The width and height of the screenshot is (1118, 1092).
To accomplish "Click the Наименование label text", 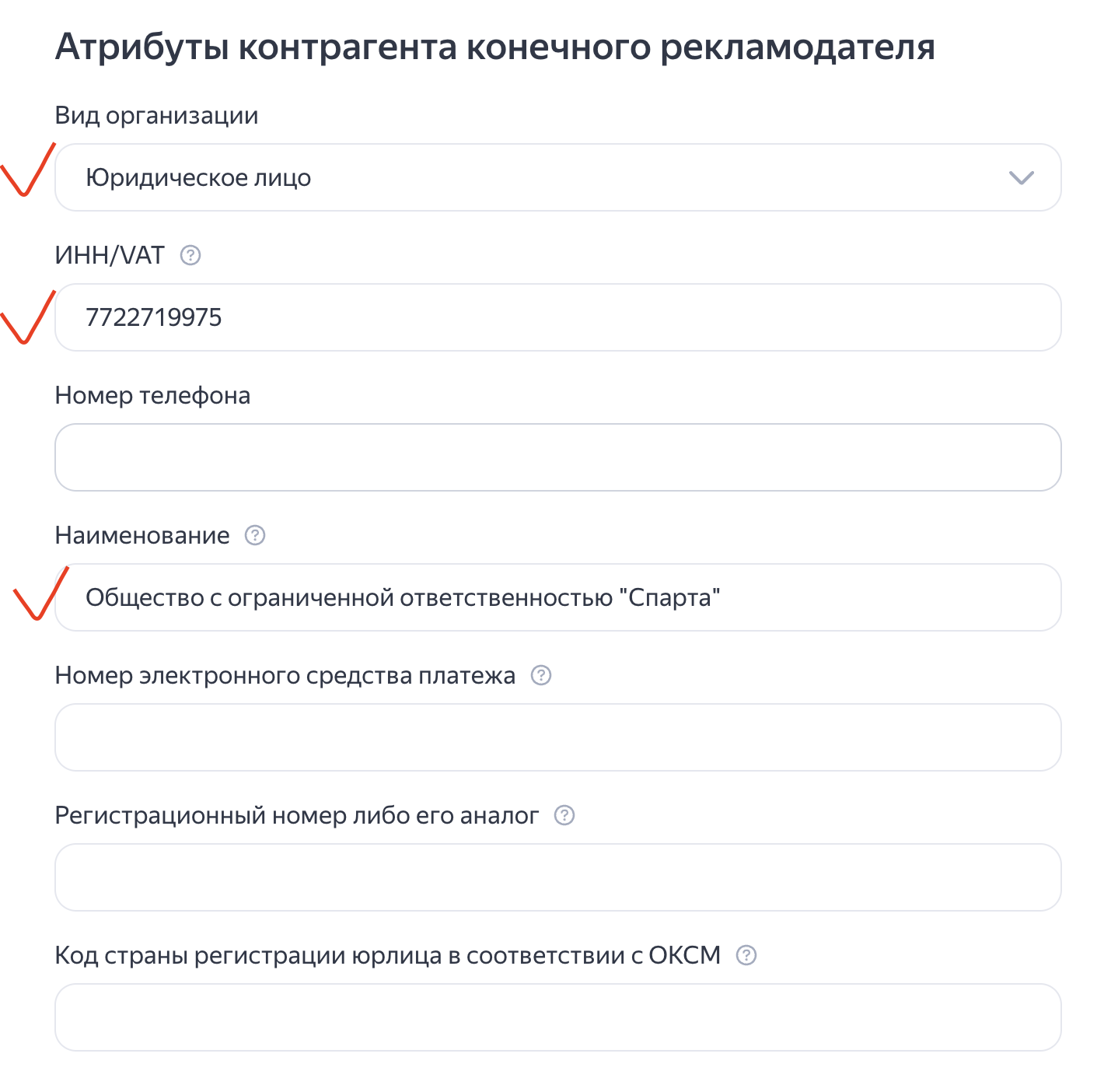I will tap(142, 535).
